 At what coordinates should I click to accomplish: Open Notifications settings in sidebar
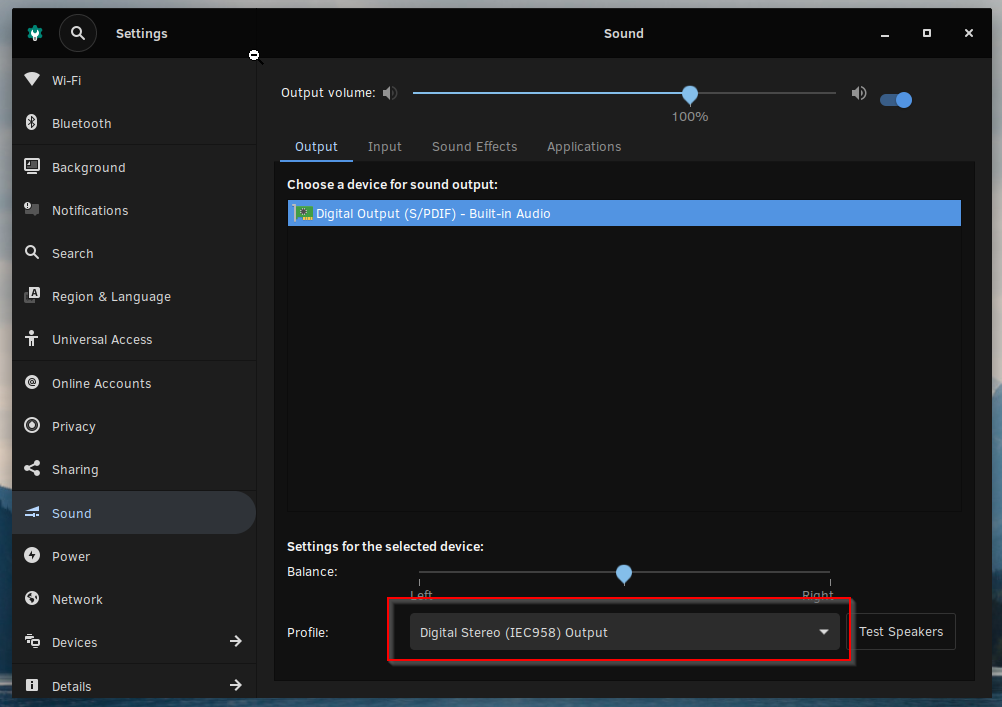(x=90, y=210)
